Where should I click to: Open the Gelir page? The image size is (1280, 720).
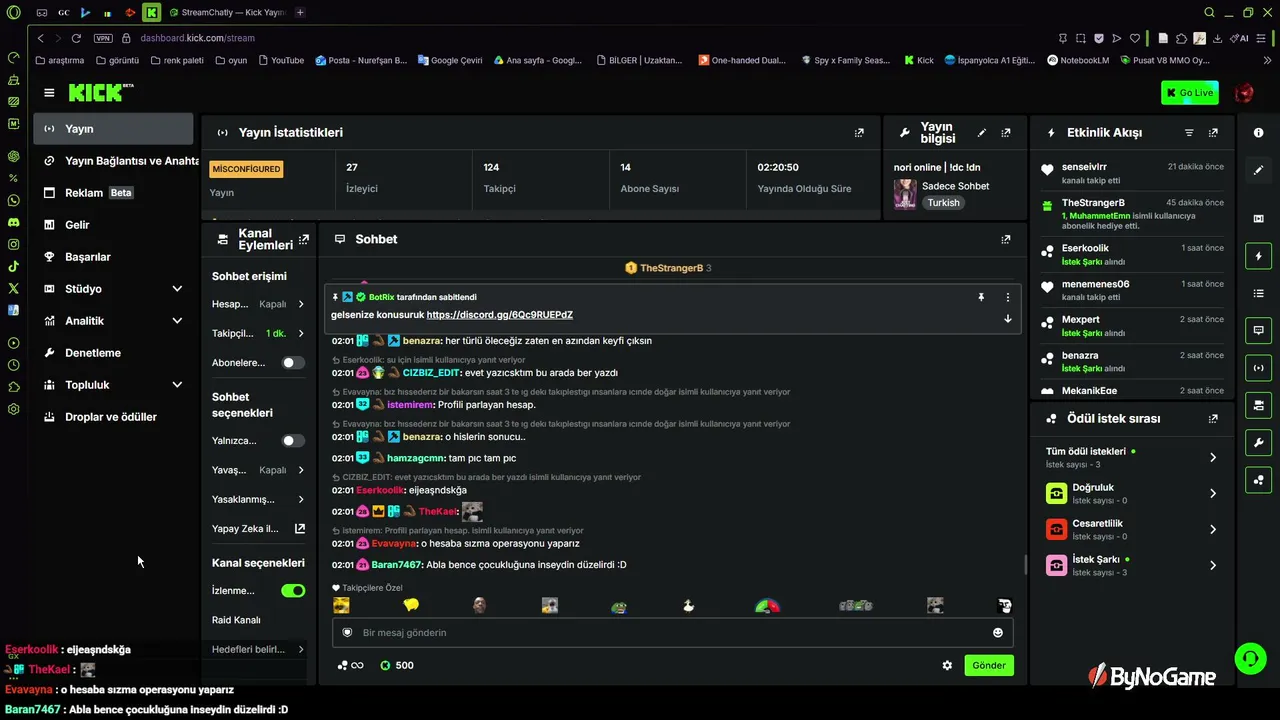113,225
